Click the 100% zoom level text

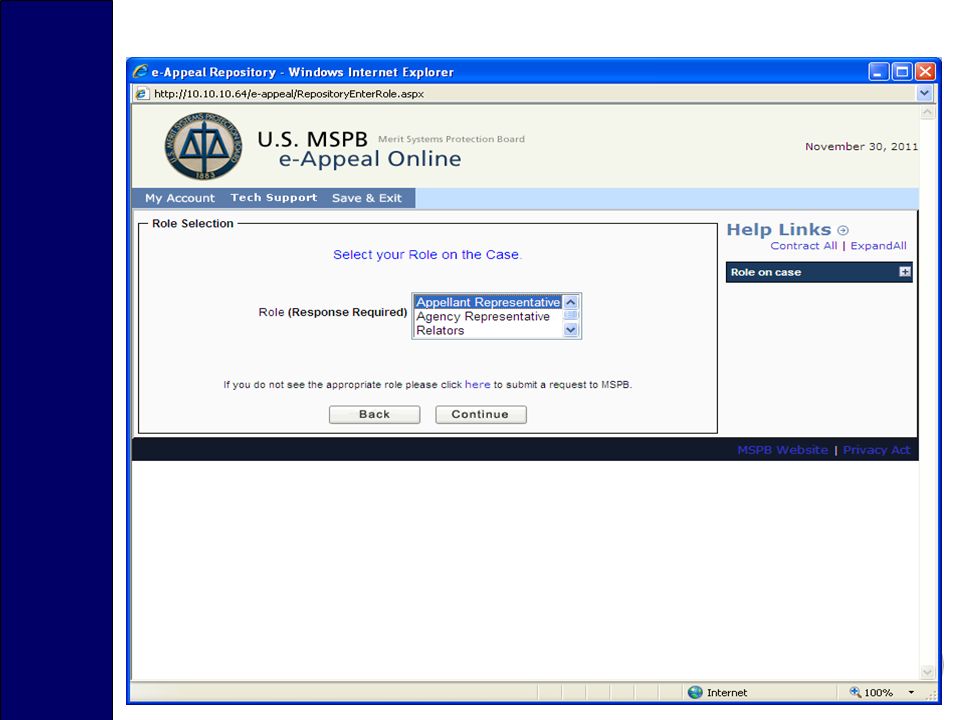click(878, 692)
